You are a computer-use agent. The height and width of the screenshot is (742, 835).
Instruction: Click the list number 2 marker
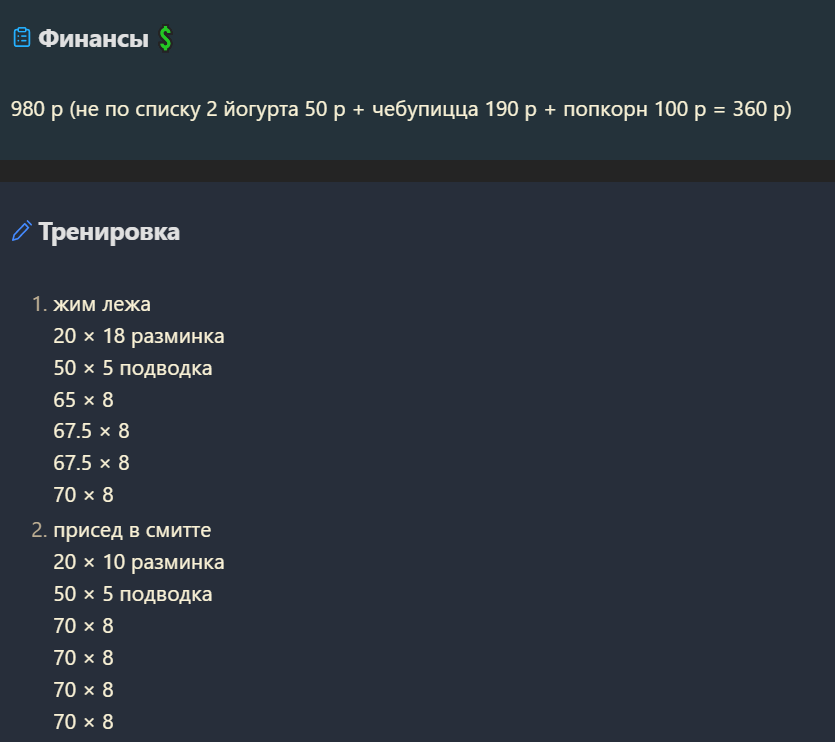click(x=39, y=530)
